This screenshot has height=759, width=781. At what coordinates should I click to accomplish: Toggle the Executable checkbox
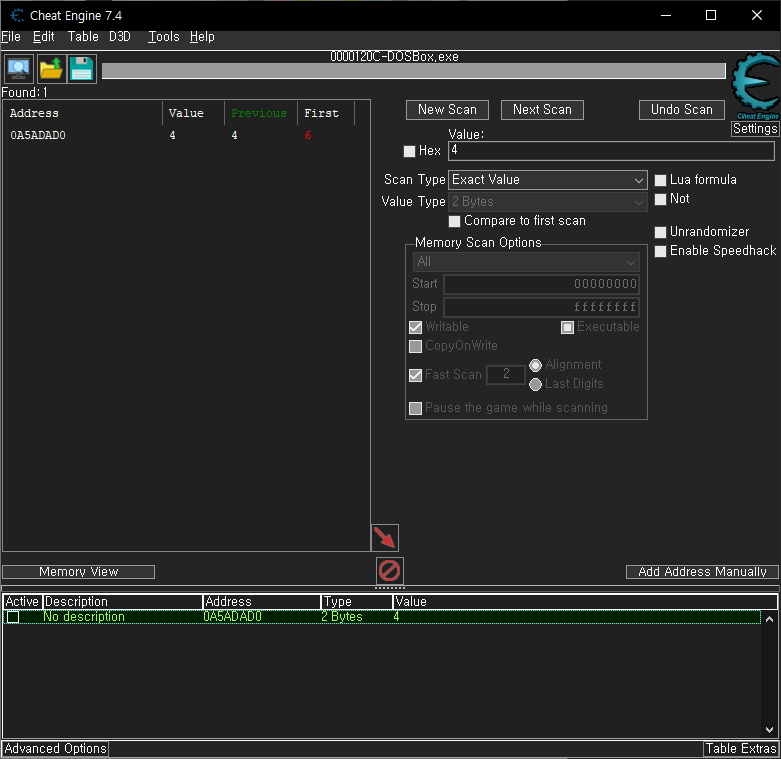click(567, 327)
